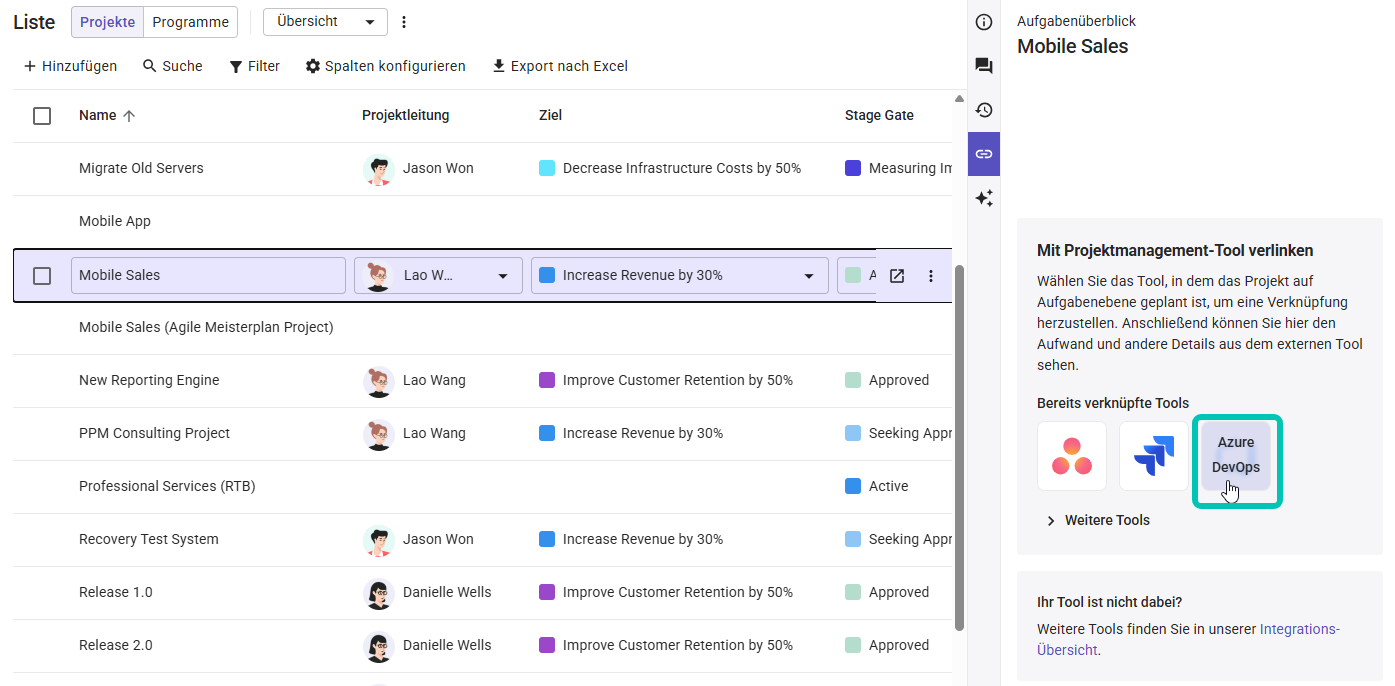Image resolution: width=1395 pixels, height=686 pixels.
Task: Click Jason Won avatar in Recovery Test System row
Action: [378, 540]
